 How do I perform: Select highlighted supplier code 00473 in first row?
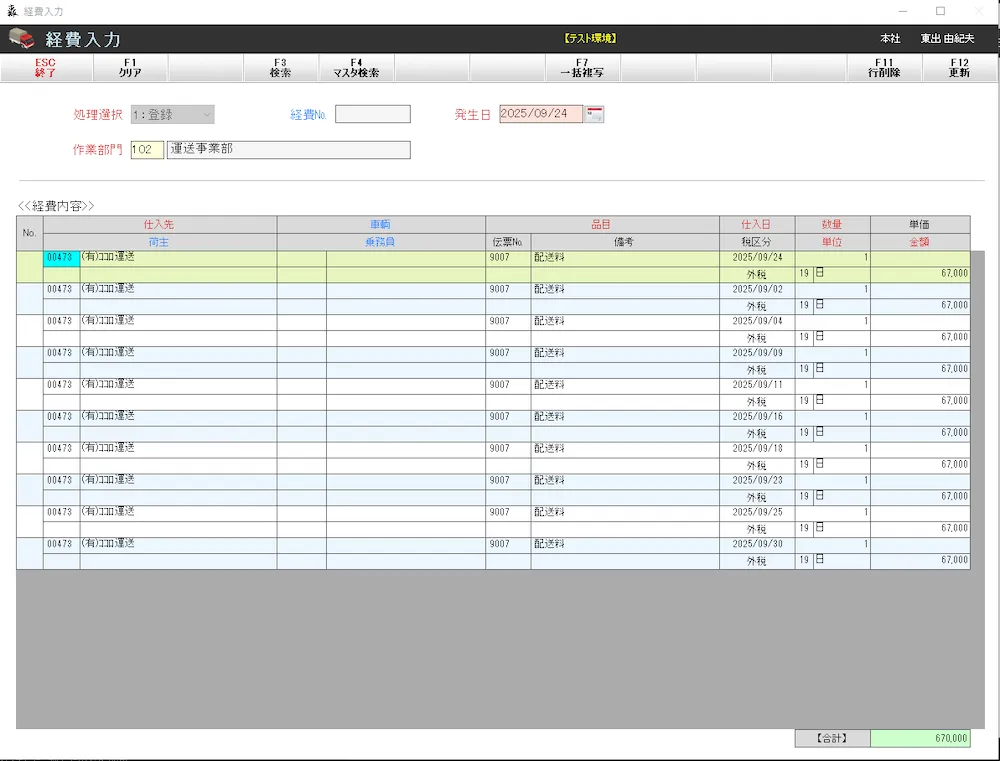(x=61, y=258)
